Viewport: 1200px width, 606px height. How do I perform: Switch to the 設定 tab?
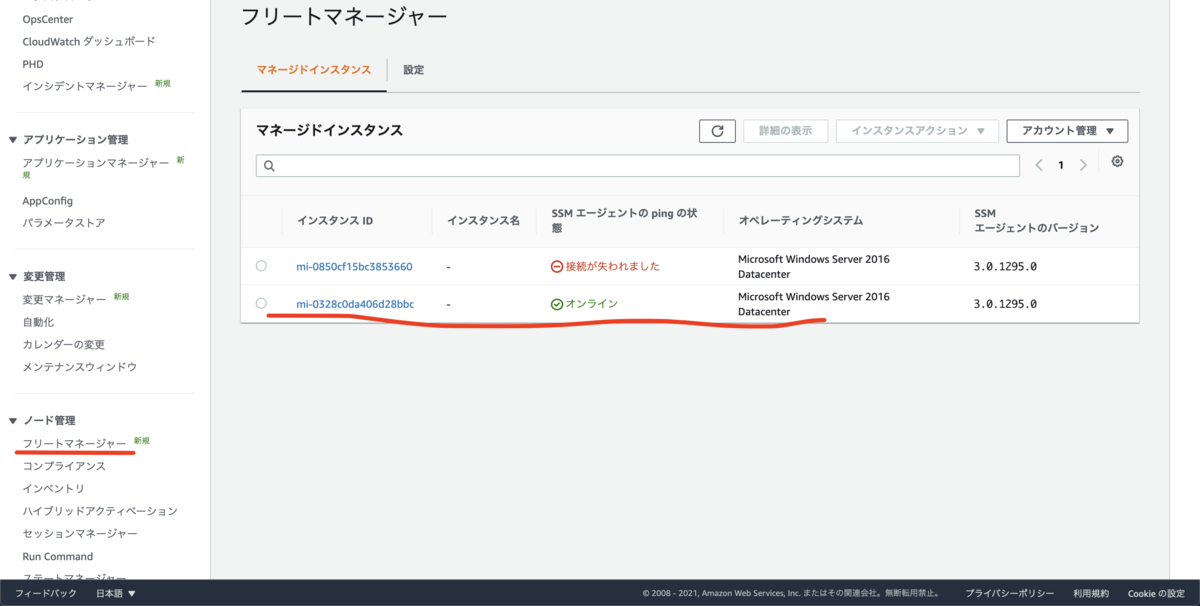[x=414, y=70]
